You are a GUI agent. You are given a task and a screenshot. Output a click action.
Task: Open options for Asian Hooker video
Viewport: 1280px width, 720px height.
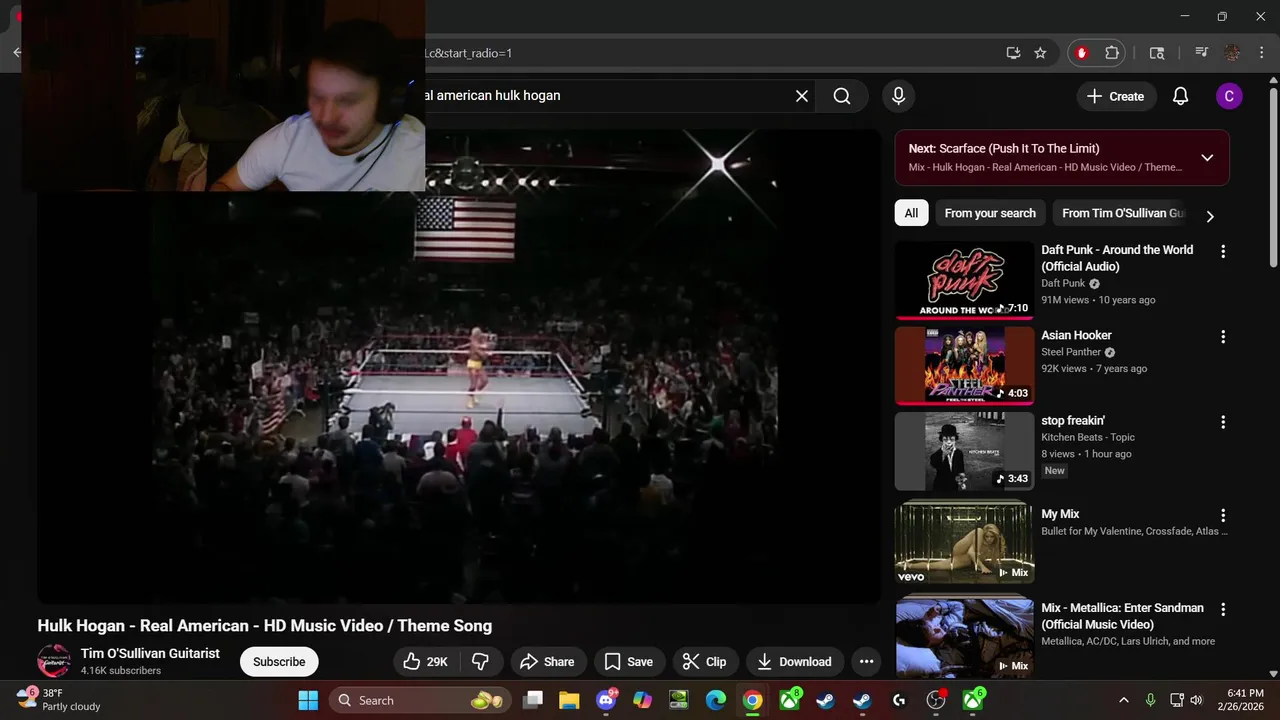1222,337
